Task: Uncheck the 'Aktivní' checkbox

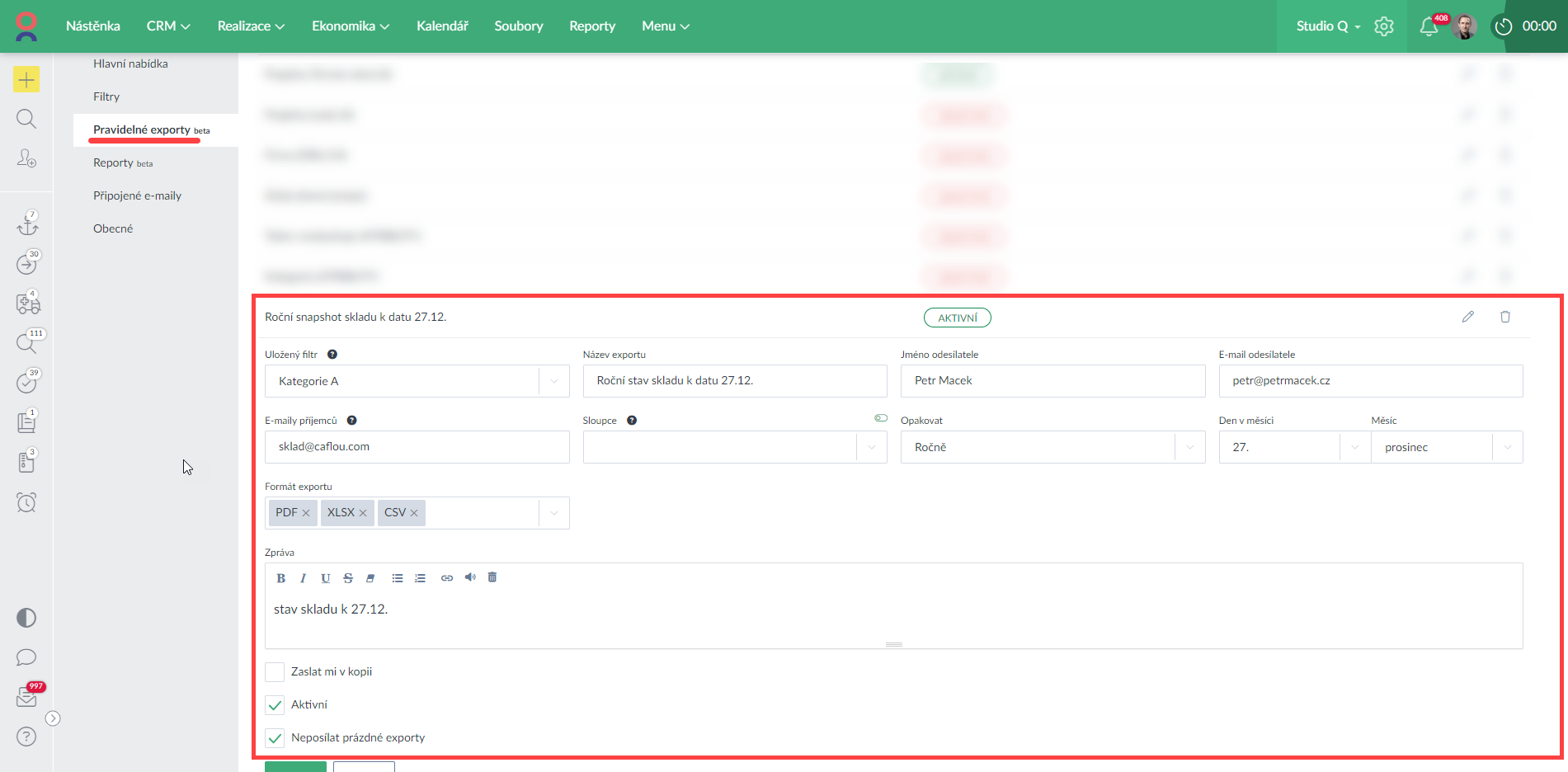Action: coord(275,705)
